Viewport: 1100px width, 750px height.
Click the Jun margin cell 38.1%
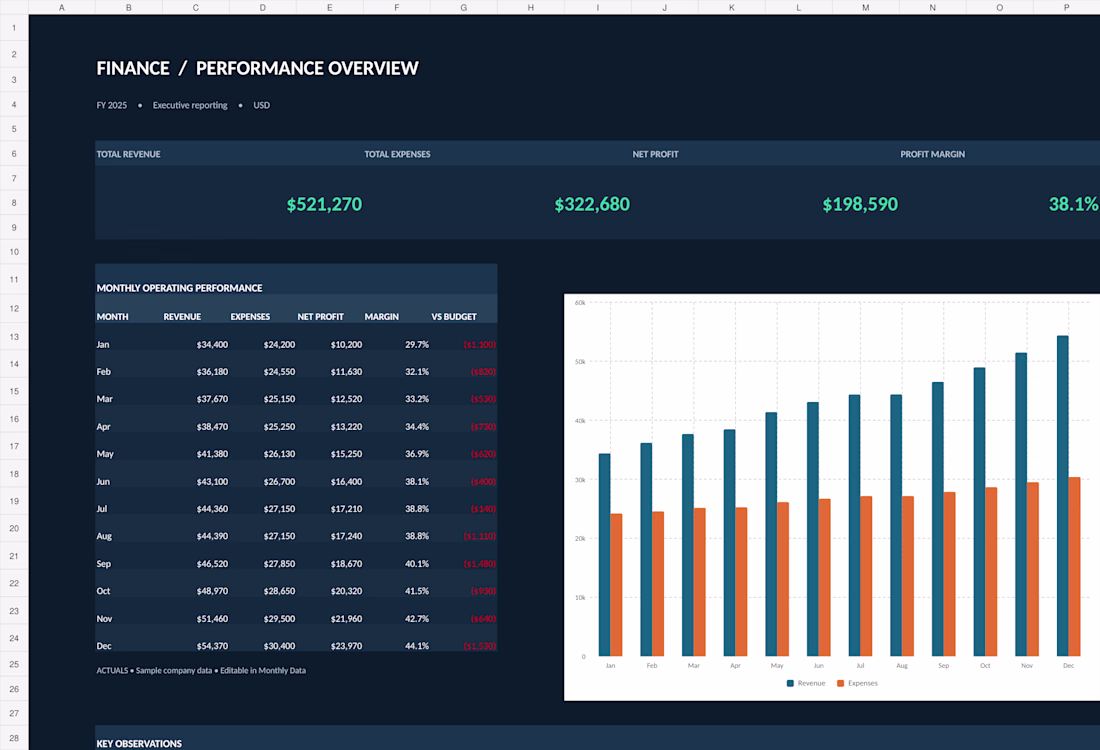(417, 481)
